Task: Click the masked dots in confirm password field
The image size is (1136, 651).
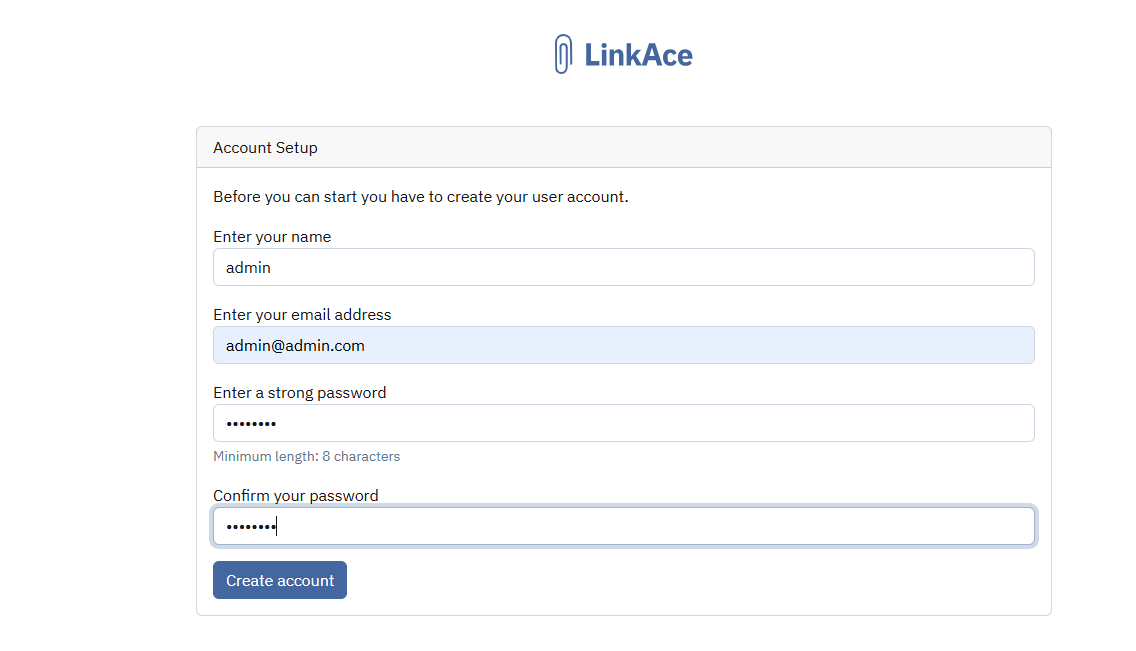Action: (251, 526)
